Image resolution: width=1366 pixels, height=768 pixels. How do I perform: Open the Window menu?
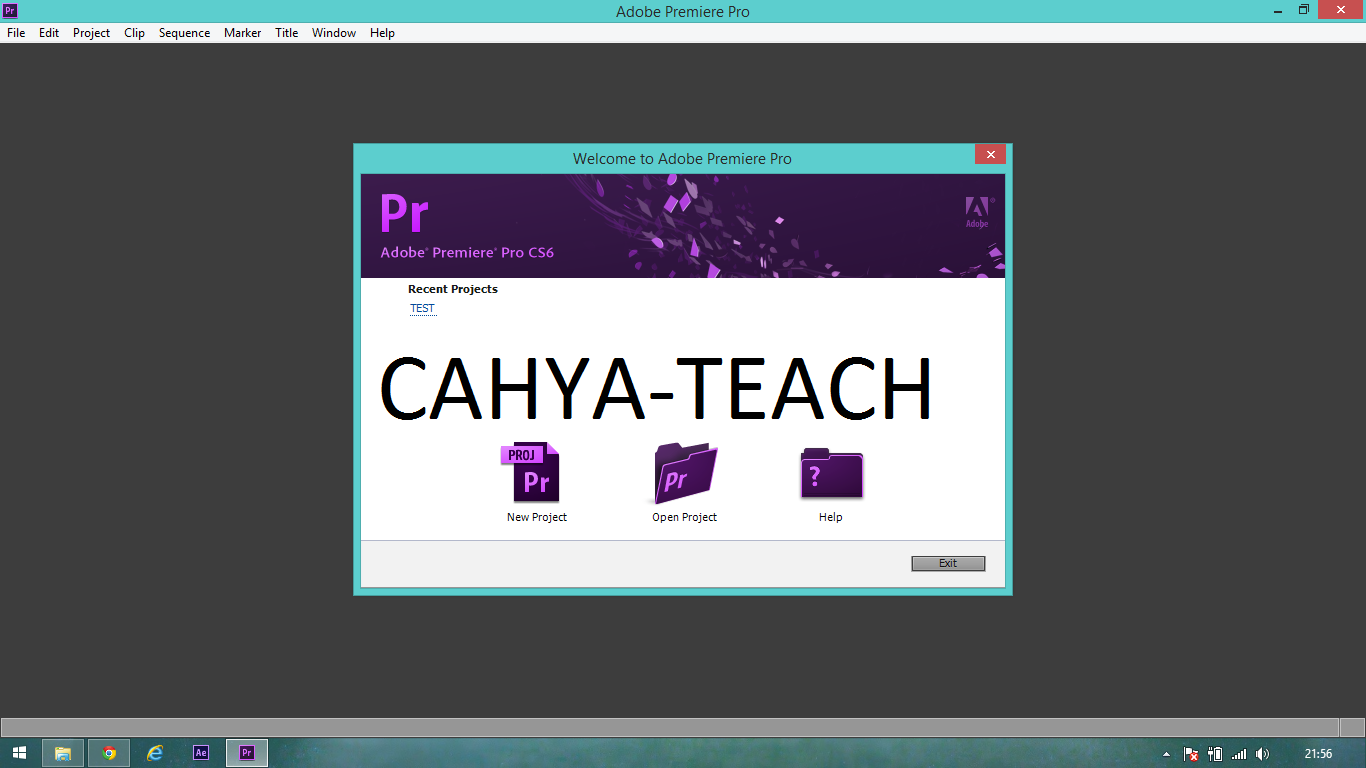coord(334,33)
